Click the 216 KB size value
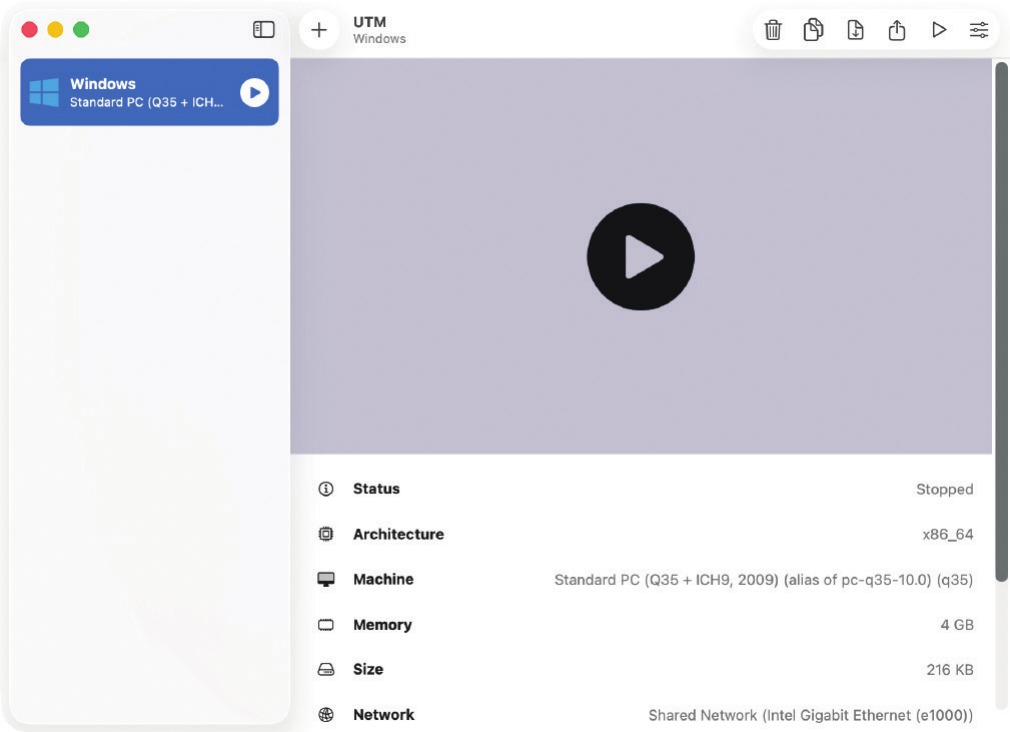This screenshot has height=732, width=1010. pos(949,670)
